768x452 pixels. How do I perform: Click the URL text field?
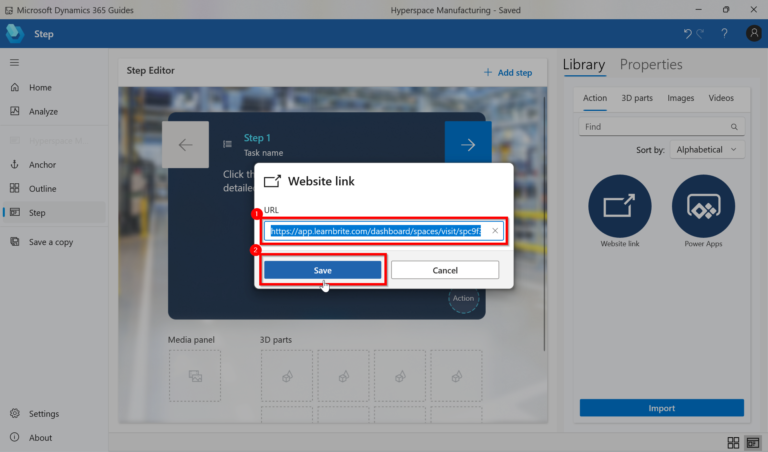(x=375, y=231)
